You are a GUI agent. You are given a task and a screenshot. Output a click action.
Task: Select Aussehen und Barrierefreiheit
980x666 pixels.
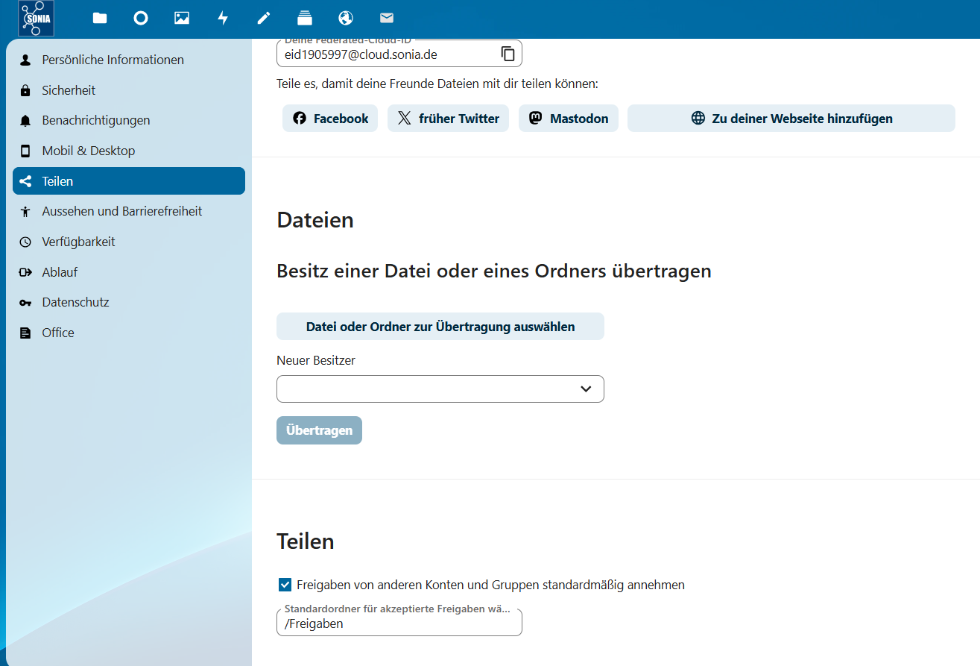click(x=121, y=211)
